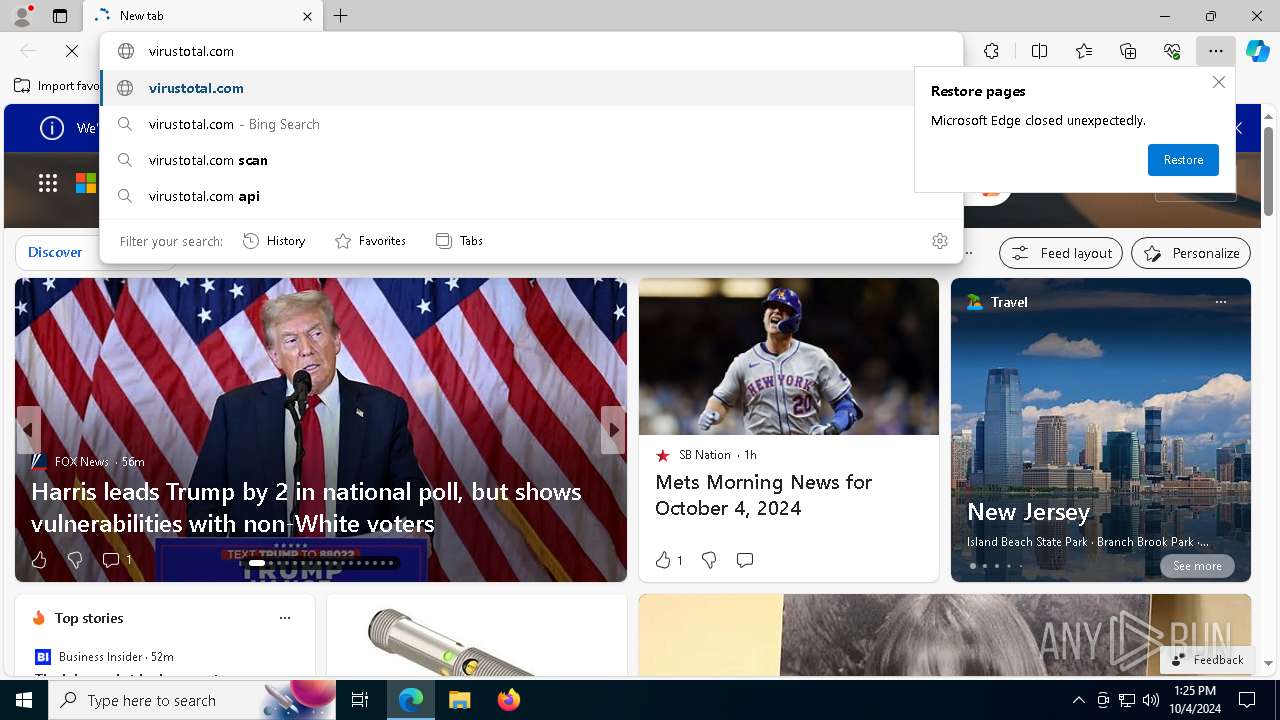Image resolution: width=1280 pixels, height=720 pixels.
Task: Click Restore button in Restore pages popup
Action: [1183, 160]
